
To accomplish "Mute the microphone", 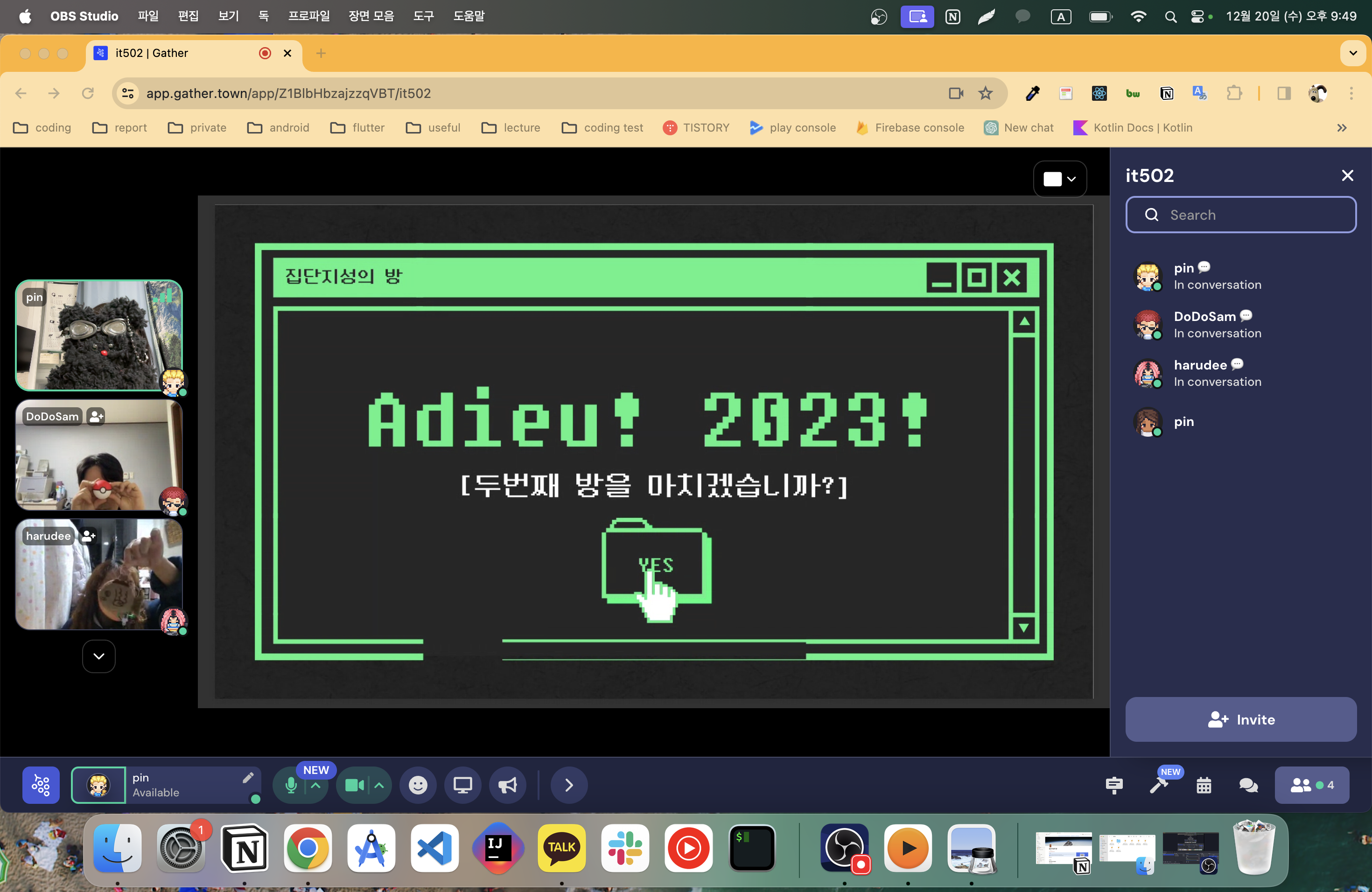I will coord(291,785).
